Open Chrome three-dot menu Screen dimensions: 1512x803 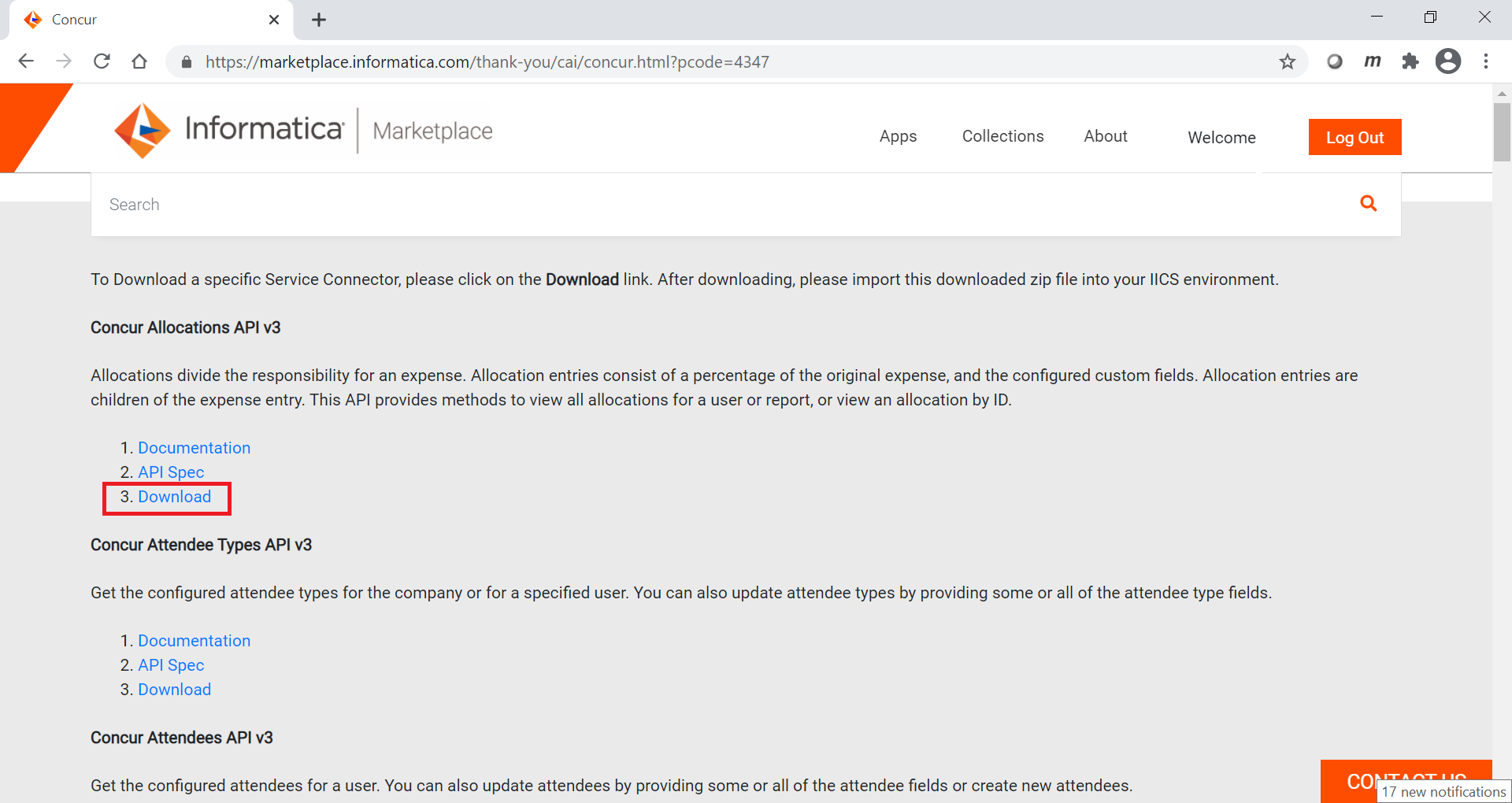[1486, 61]
